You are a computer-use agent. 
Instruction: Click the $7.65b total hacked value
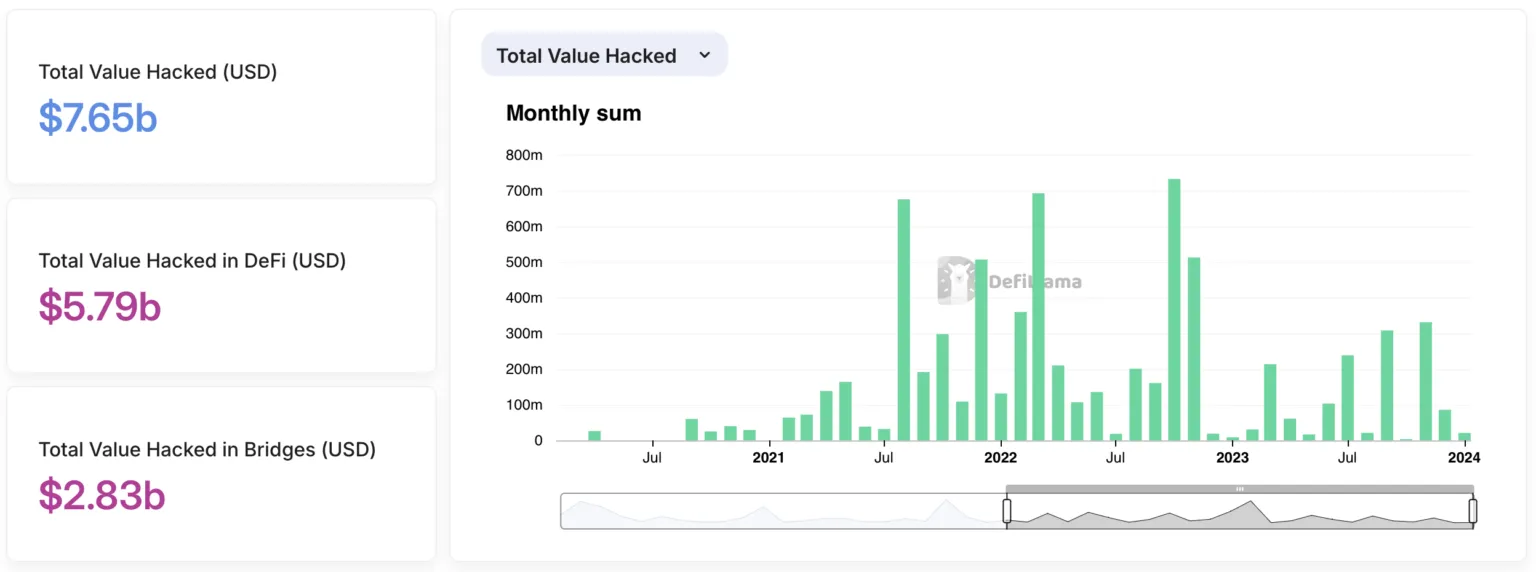click(98, 118)
